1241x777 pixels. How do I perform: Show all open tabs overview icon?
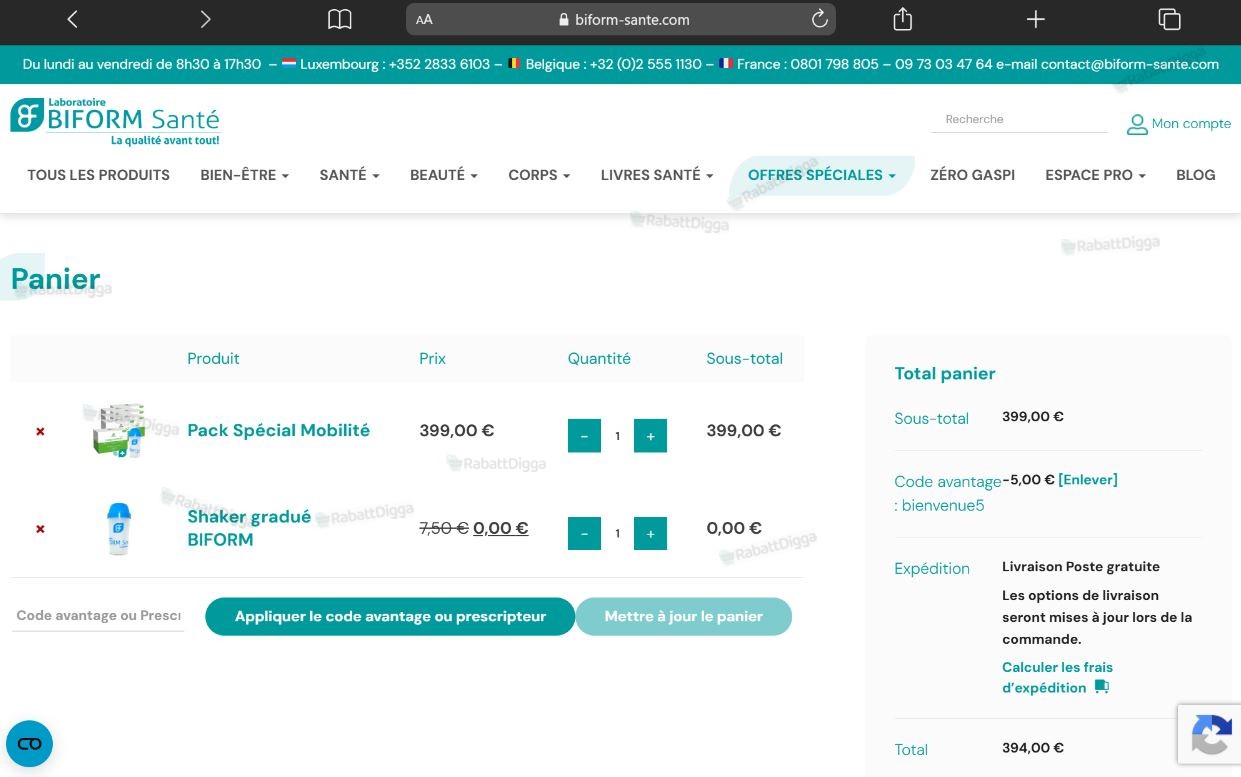coord(1169,19)
